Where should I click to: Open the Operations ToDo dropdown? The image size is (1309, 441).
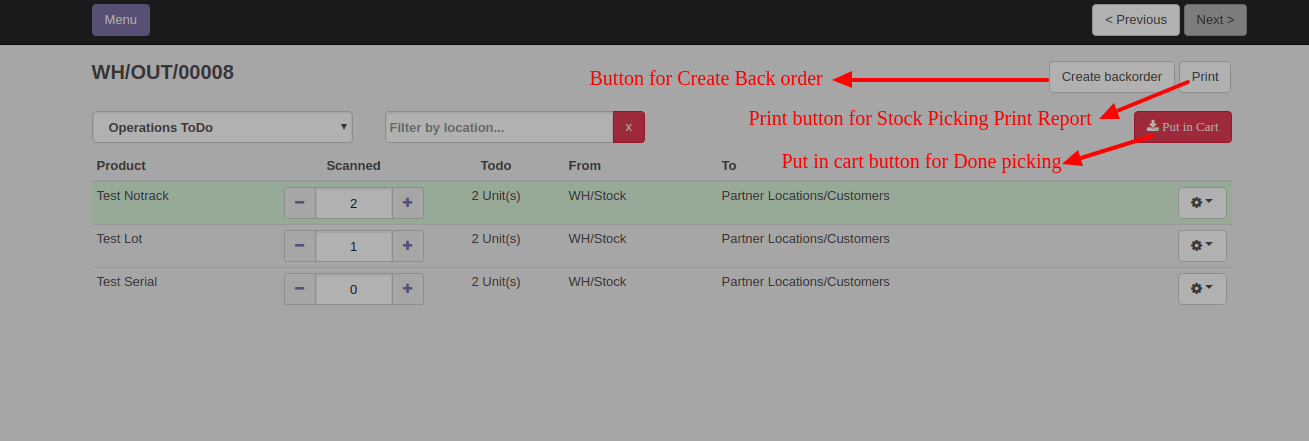tap(222, 127)
